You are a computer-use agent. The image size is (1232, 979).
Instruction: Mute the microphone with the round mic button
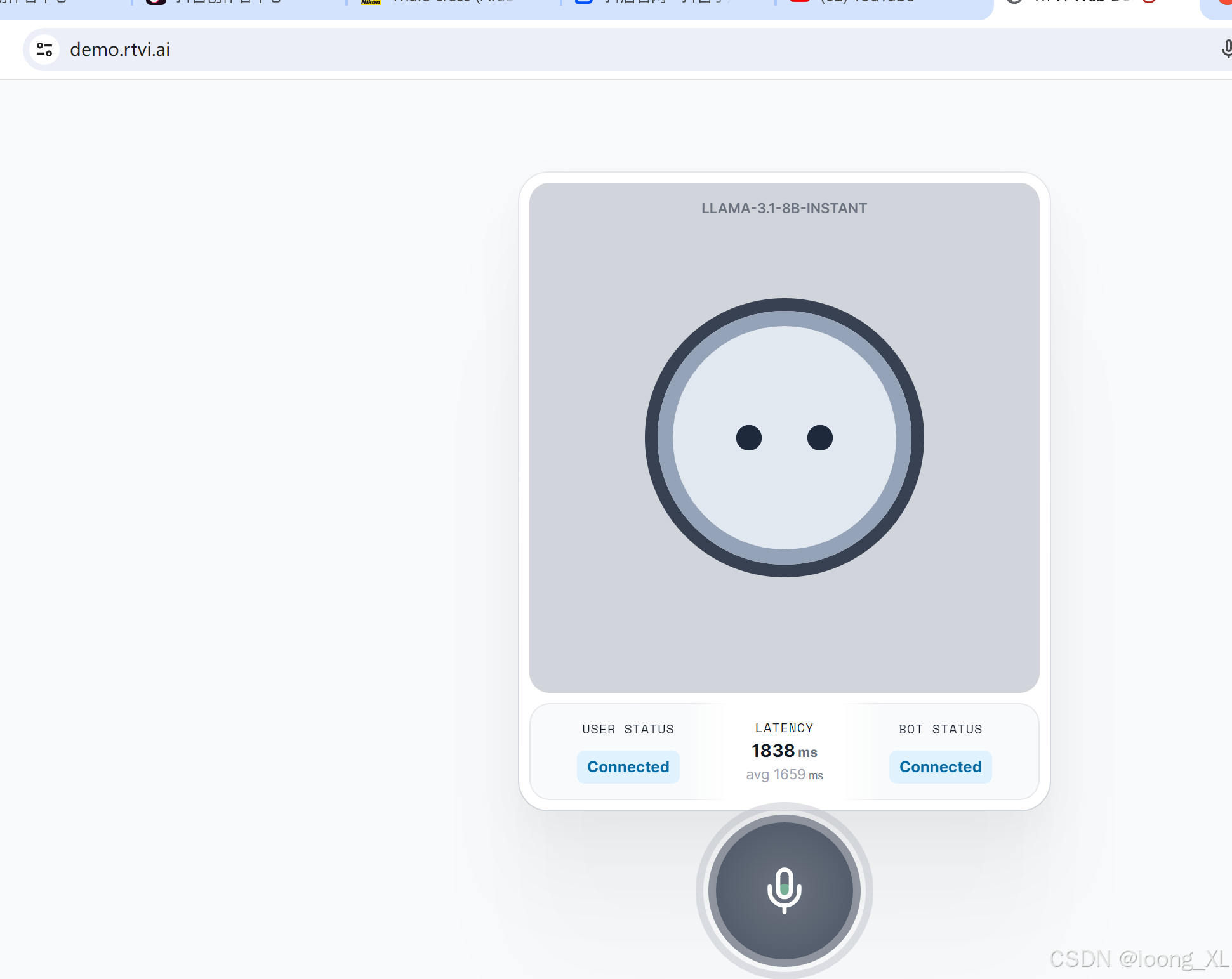[x=784, y=890]
